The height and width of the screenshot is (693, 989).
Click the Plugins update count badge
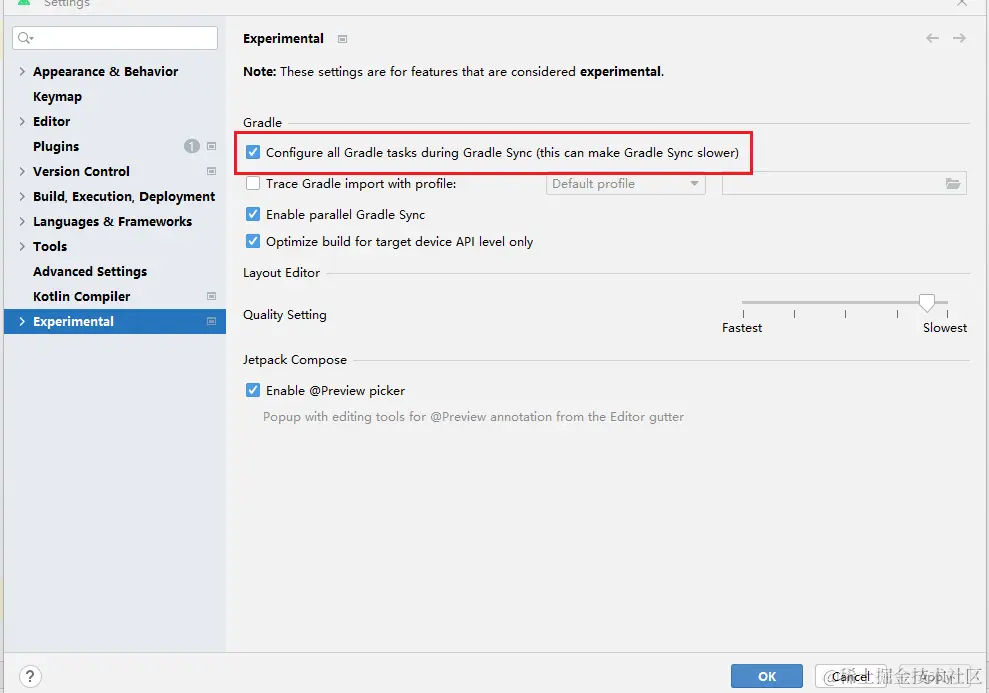coord(192,146)
